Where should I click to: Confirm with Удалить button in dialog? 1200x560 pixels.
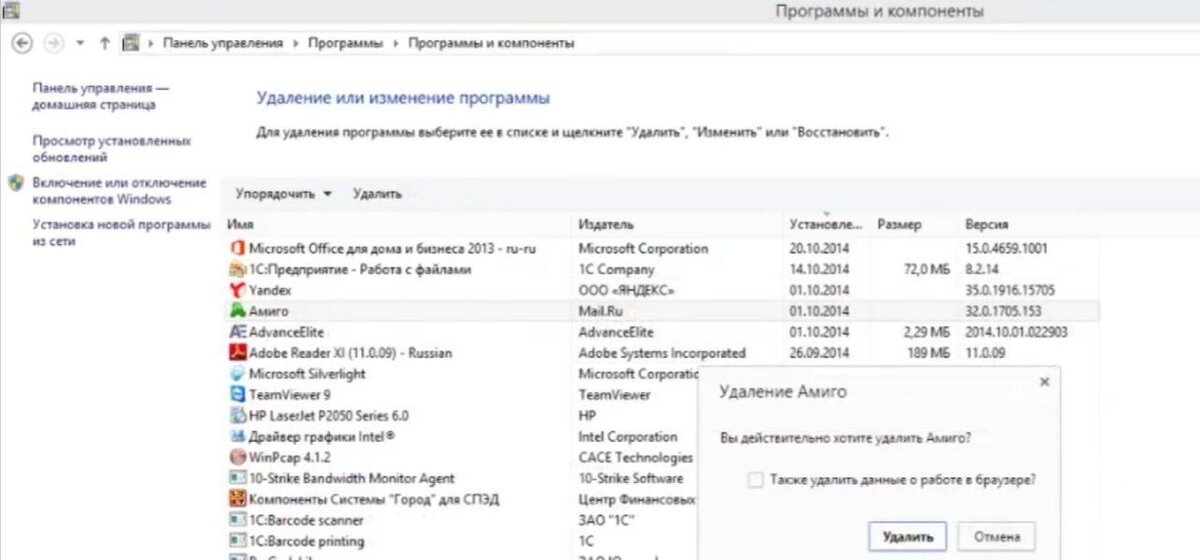(x=907, y=537)
